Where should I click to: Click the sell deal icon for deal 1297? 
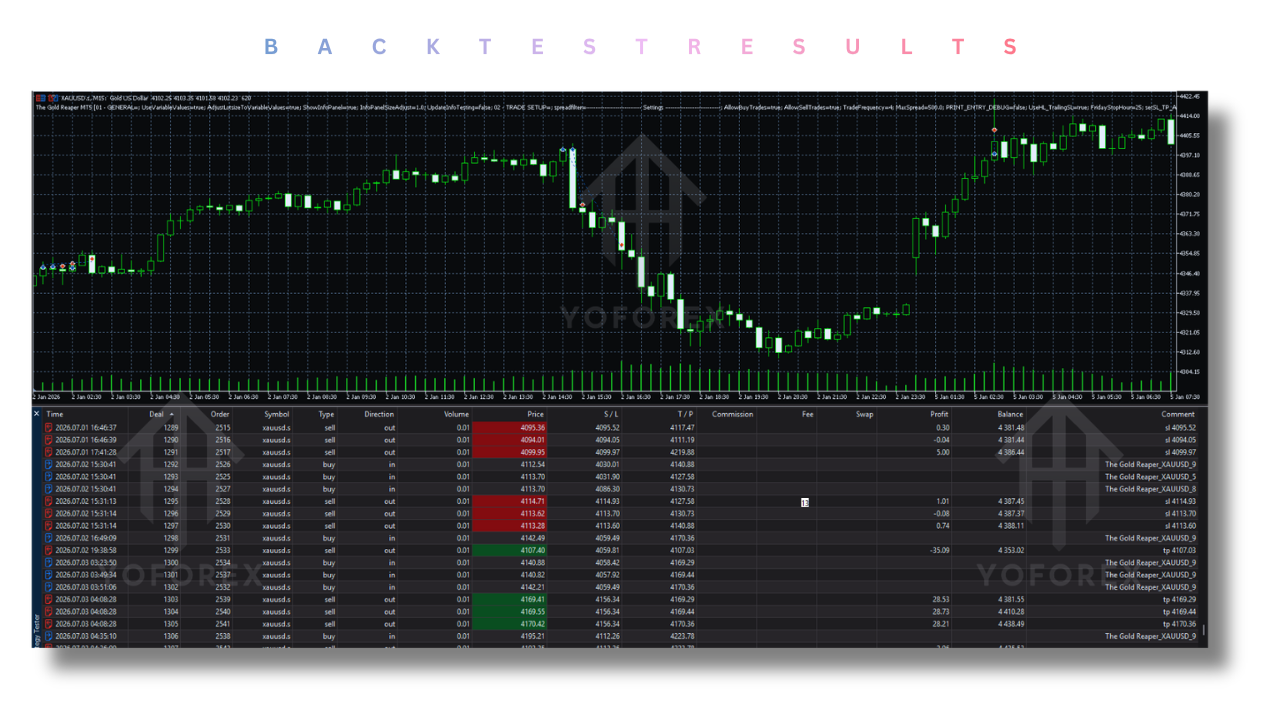[x=49, y=525]
